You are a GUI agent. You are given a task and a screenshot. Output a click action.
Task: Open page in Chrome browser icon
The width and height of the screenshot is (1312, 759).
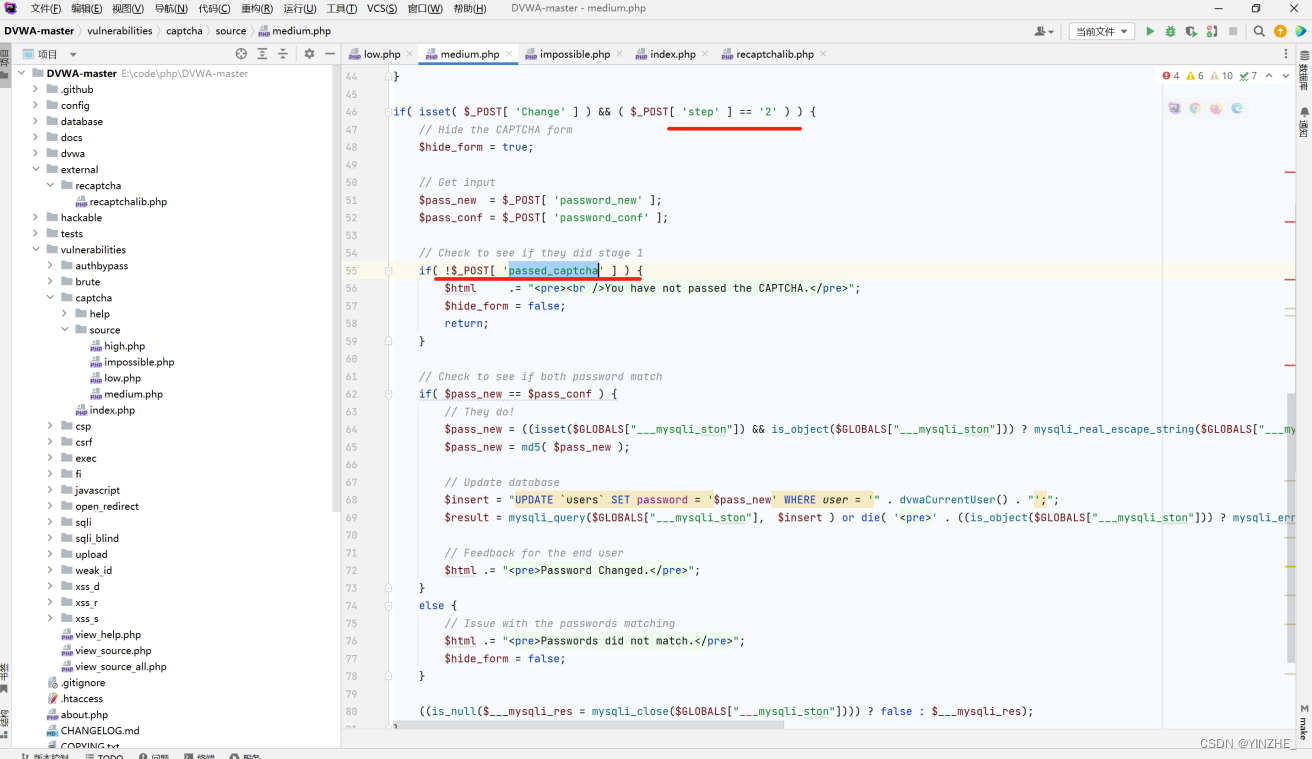1195,108
